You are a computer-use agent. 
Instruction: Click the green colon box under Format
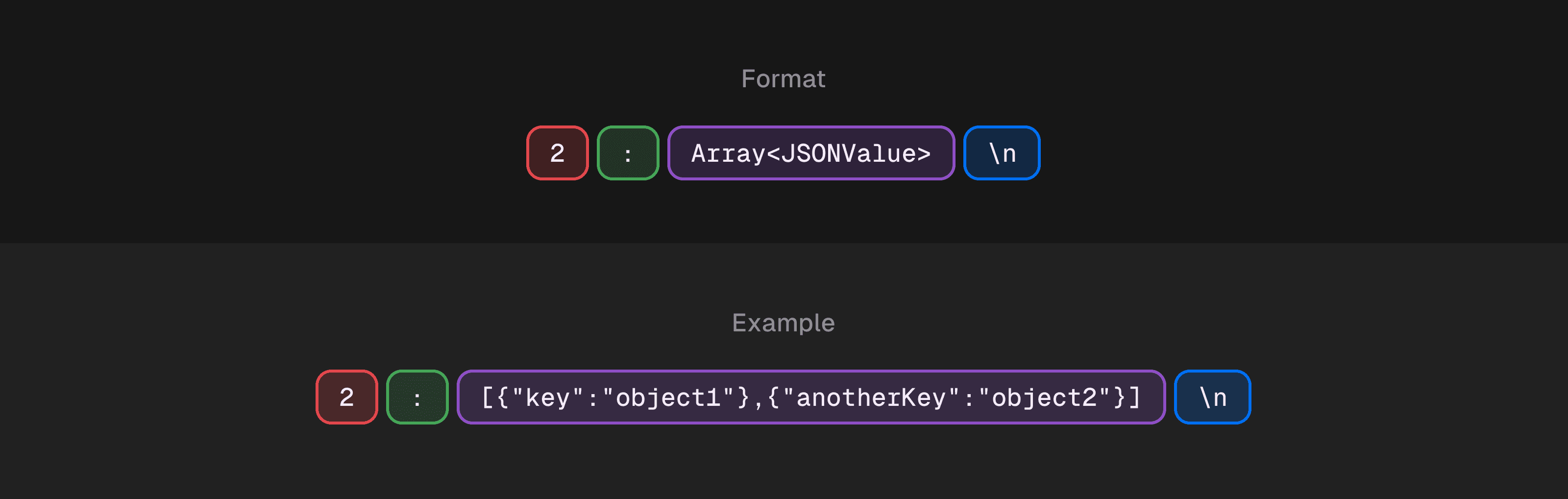(x=628, y=153)
